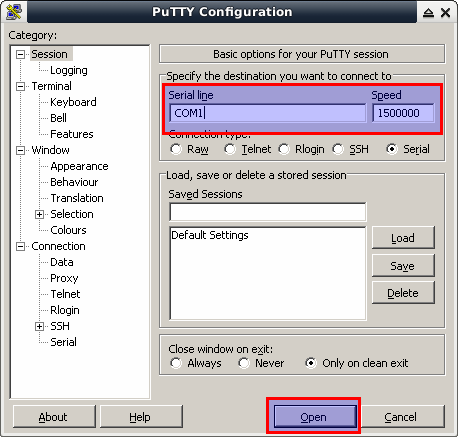Select Default Settings in saved sessions list
This screenshot has width=458, height=437.
point(210,235)
